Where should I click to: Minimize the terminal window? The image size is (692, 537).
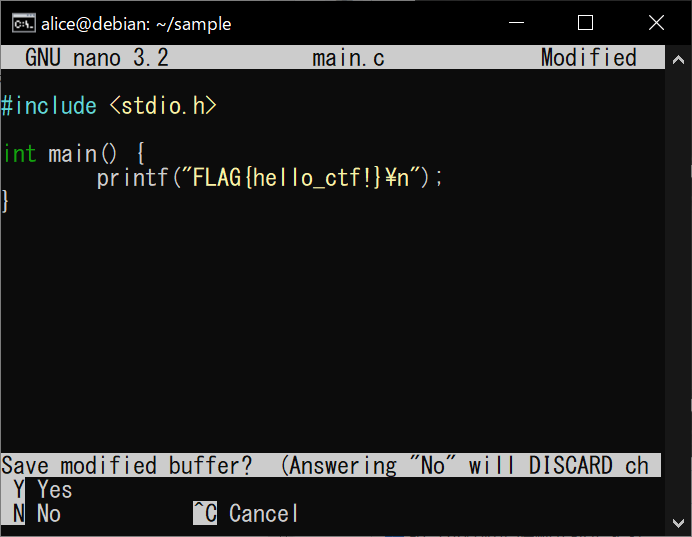[x=516, y=23]
